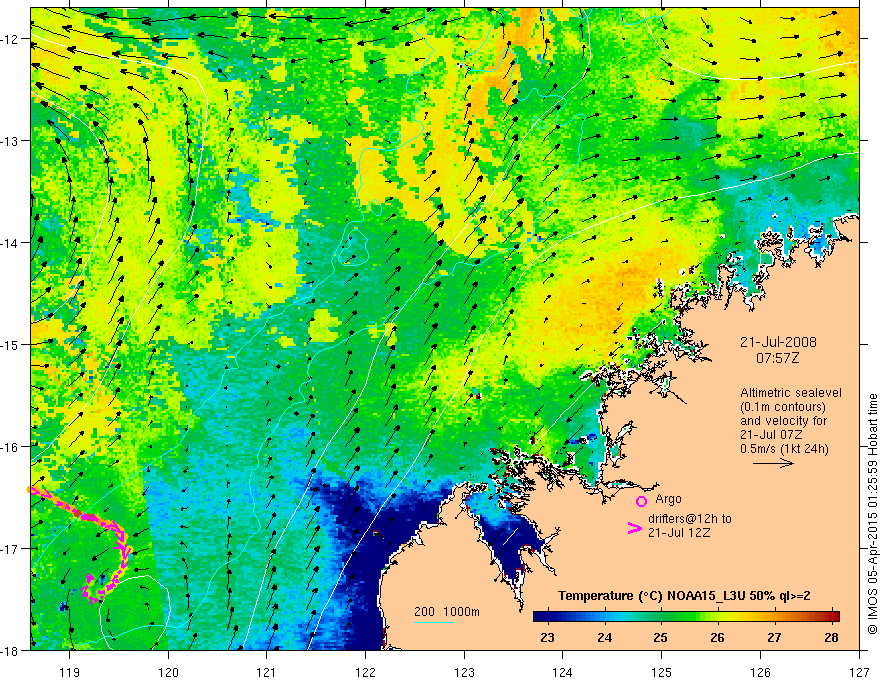This screenshot has width=880, height=680.
Task: Click the colour bar label '25'
Action: point(661,637)
